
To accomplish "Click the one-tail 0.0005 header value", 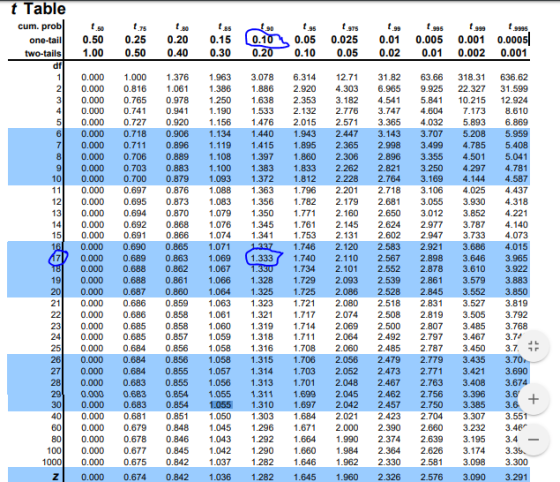I will [512, 40].
